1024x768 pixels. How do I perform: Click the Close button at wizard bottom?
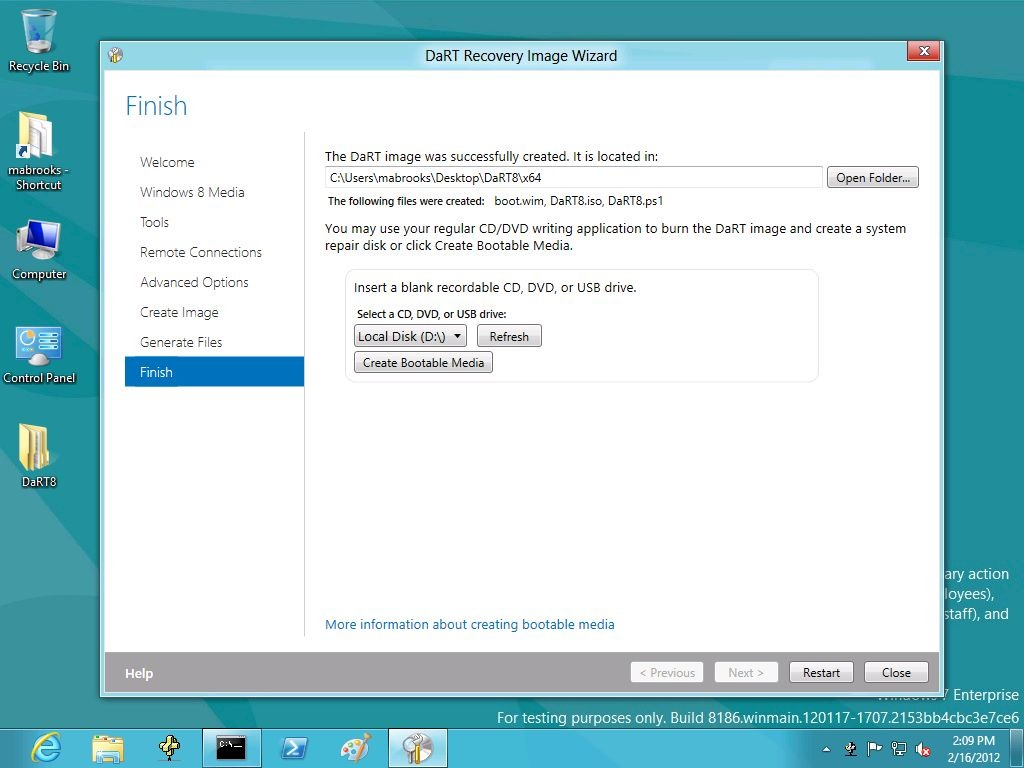(896, 673)
